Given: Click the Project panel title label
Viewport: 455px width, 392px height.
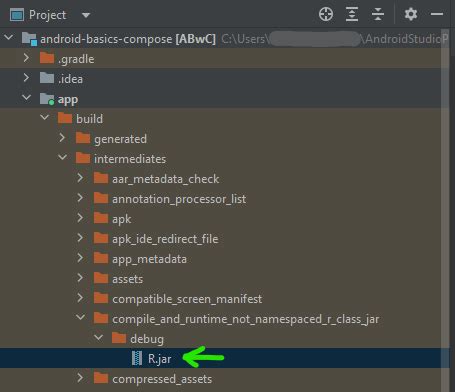Looking at the screenshot, I should click(x=48, y=15).
